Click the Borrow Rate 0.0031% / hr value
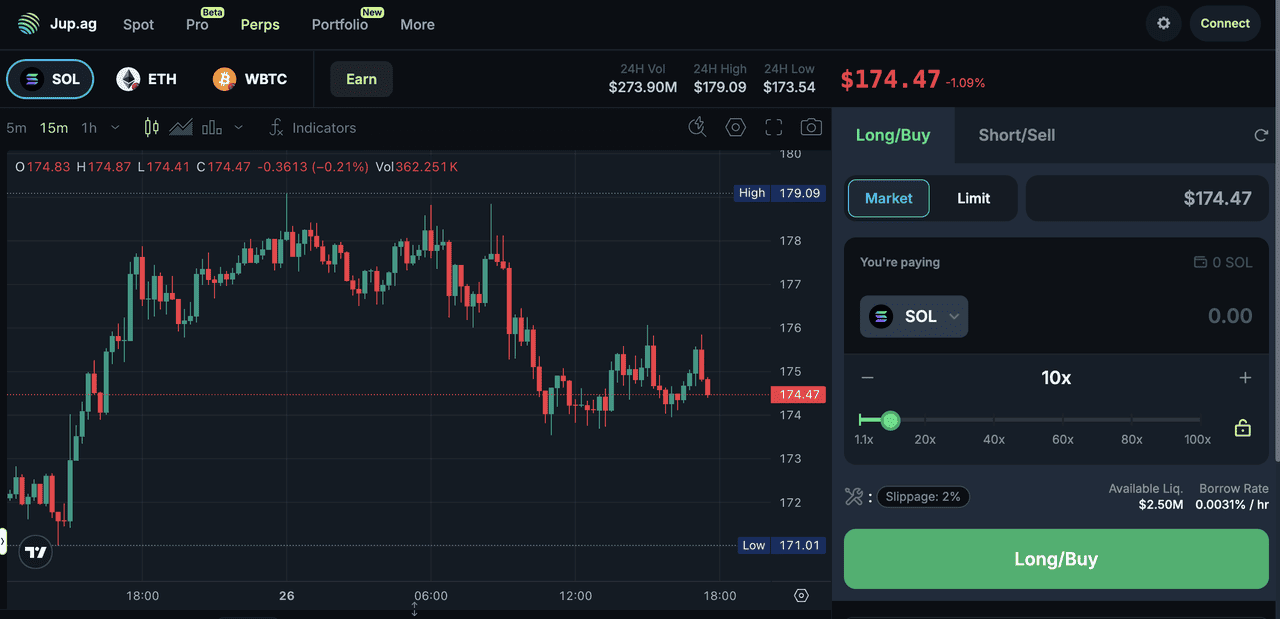1280x619 pixels. pyautogui.click(x=1232, y=504)
